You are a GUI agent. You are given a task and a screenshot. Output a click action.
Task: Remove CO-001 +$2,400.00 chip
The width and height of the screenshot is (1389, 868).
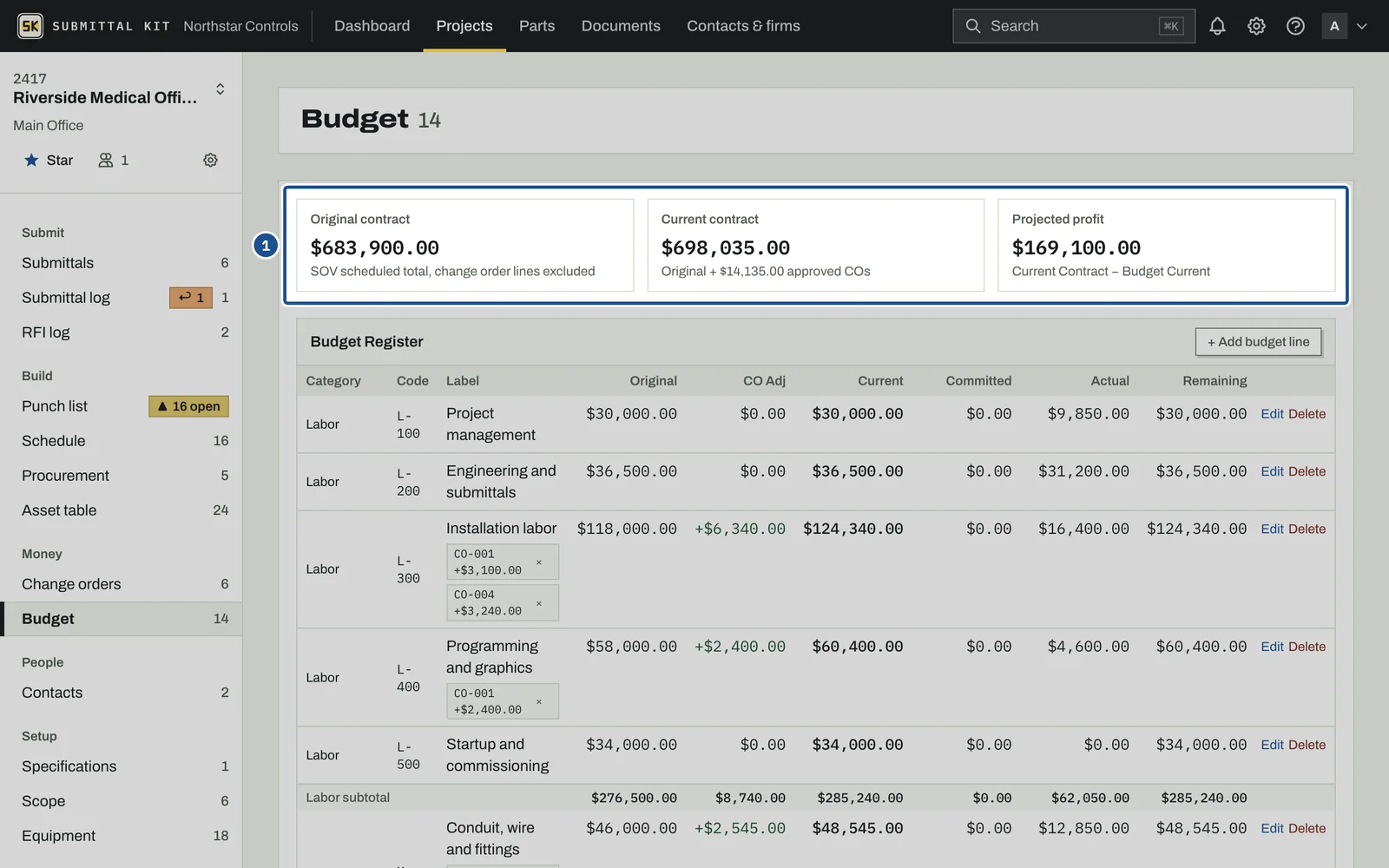(539, 701)
